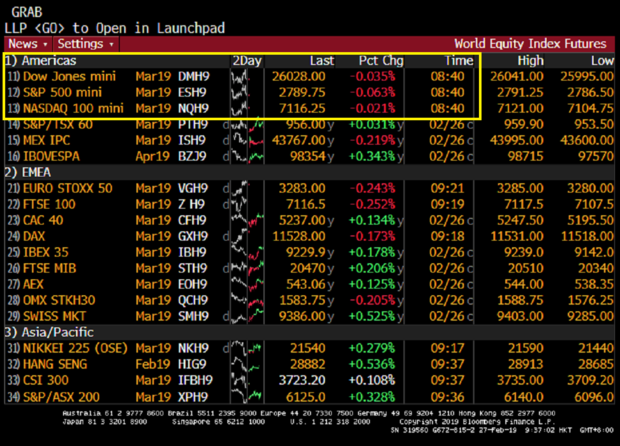Viewport: 620px width, 446px height.
Task: Open the S&P 500 mini futures row
Action: click(x=310, y=92)
